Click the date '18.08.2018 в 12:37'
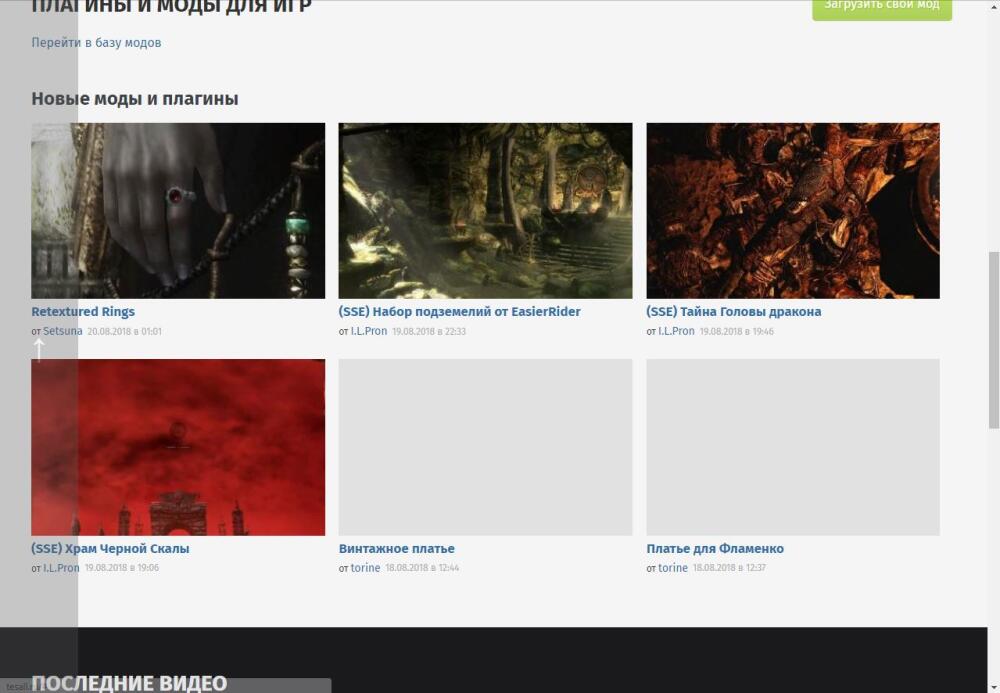The width and height of the screenshot is (1000, 693). [x=730, y=567]
